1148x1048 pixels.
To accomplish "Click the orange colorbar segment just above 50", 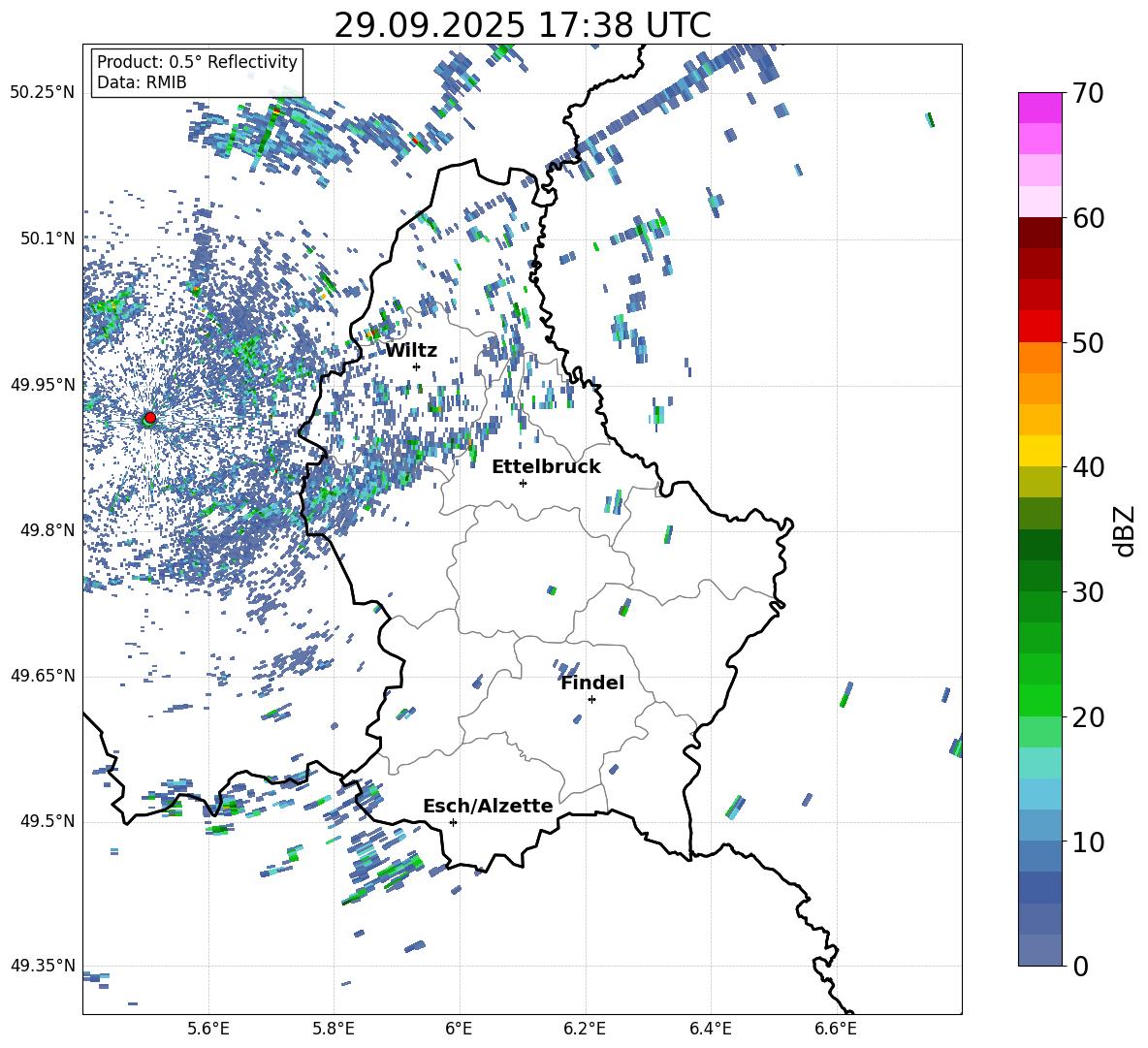I will 1039,357.
